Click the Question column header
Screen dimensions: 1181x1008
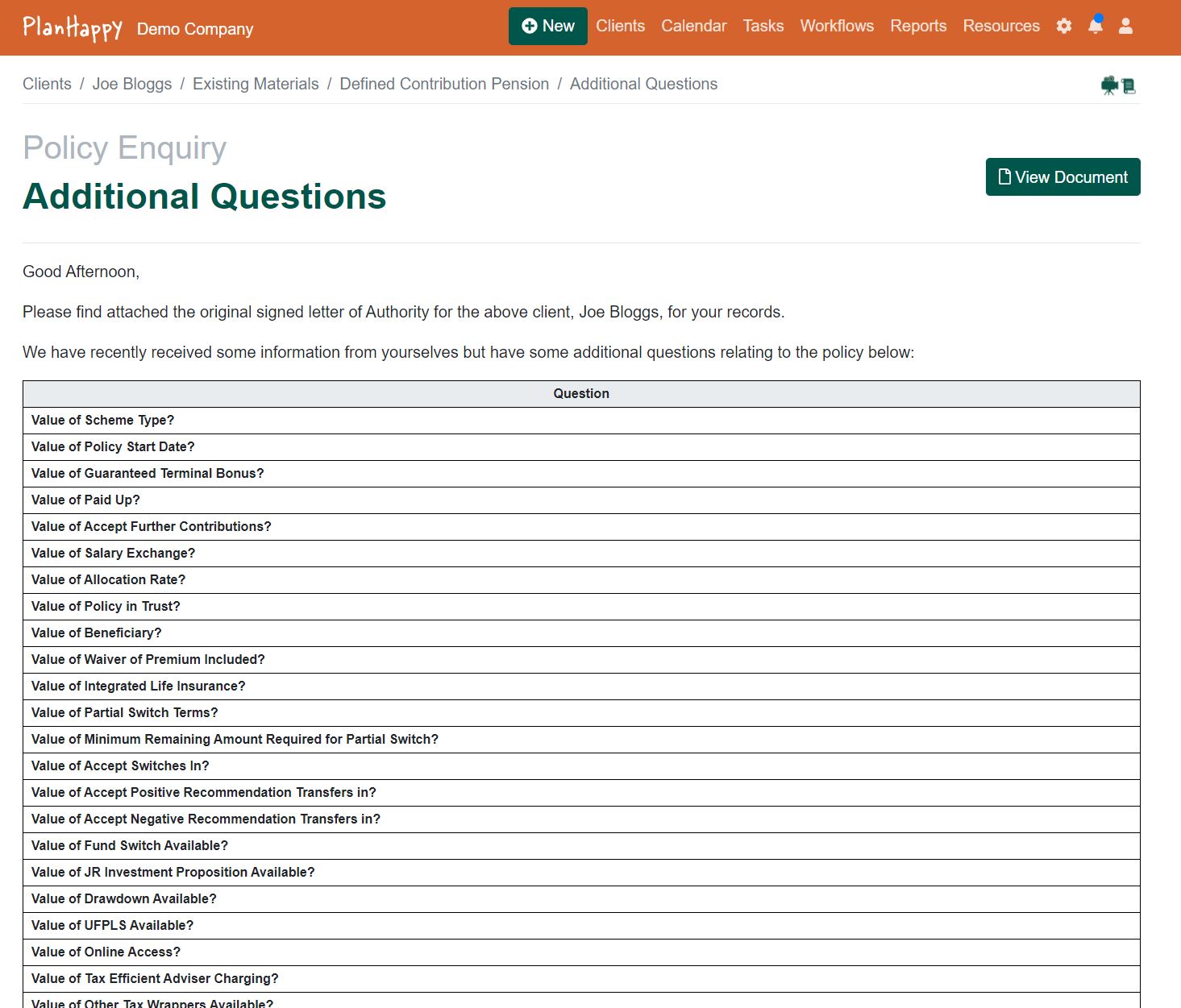click(x=580, y=393)
